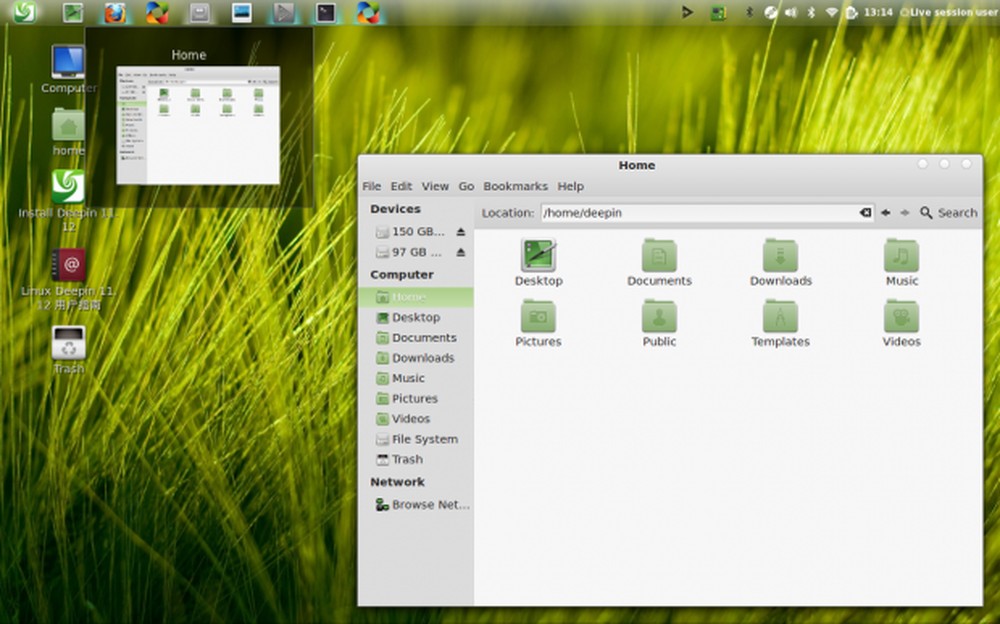Open the Go menu

pos(466,186)
